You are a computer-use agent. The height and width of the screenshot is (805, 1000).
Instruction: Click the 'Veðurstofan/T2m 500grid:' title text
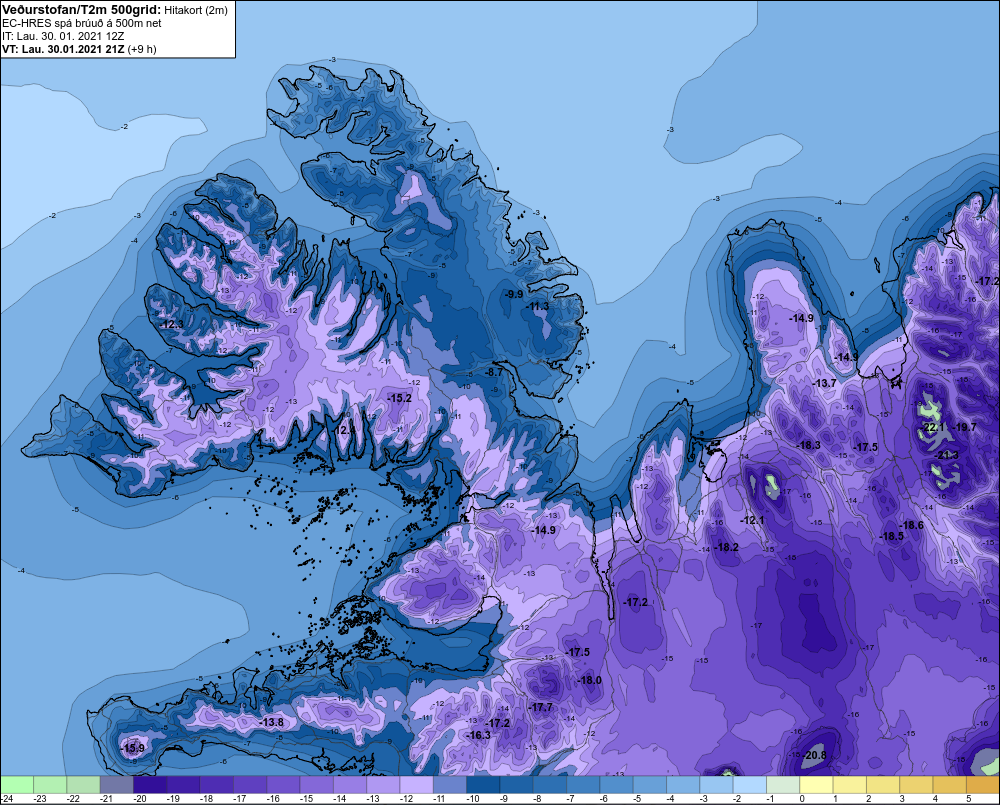81,10
